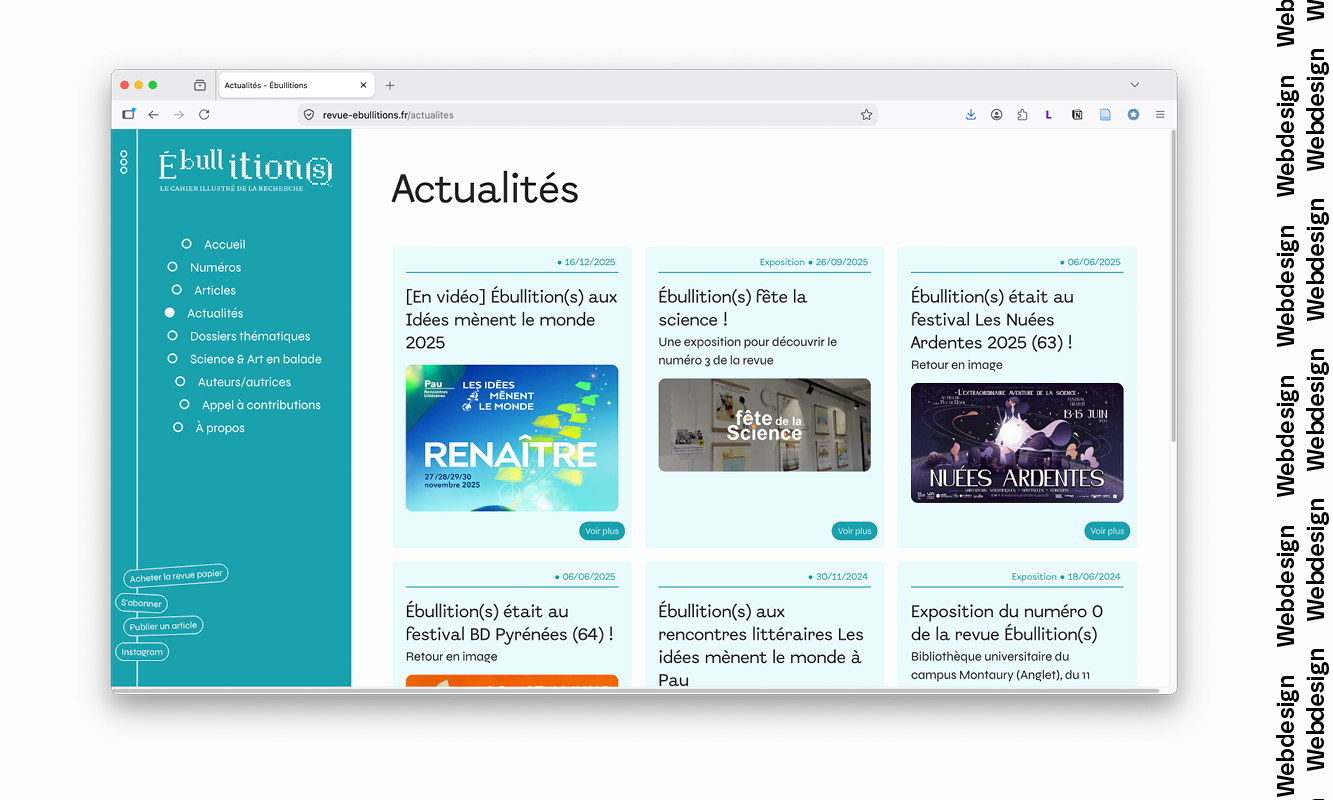Click the Actualités page heading

(485, 189)
